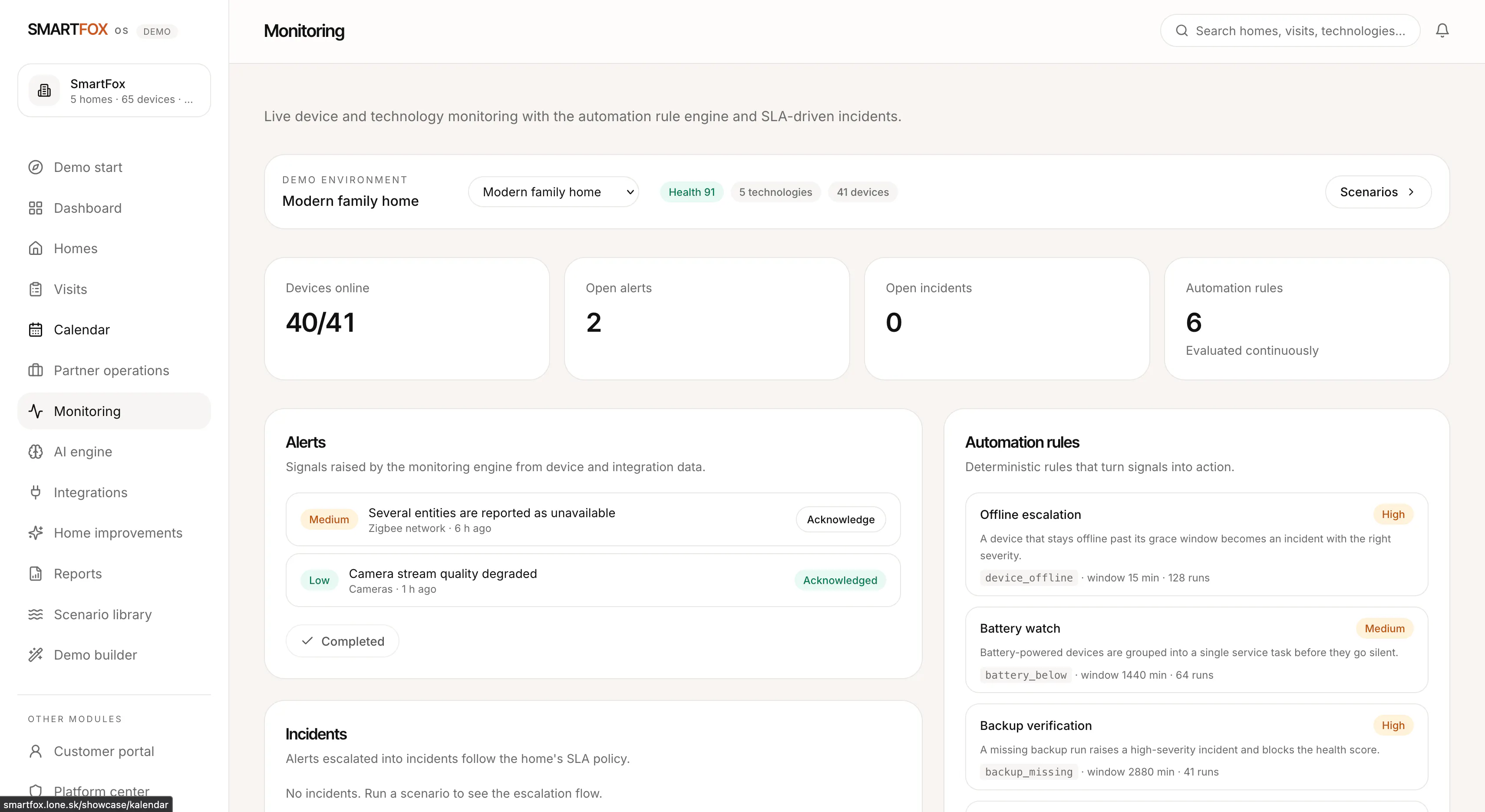Show Completed alerts
Image resolution: width=1485 pixels, height=812 pixels.
343,641
